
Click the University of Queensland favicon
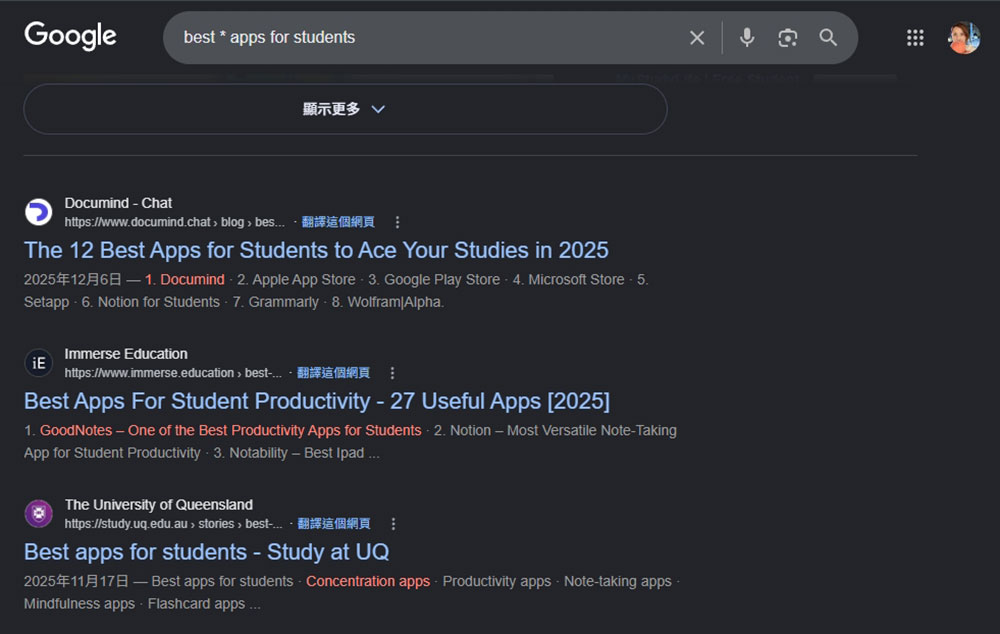[38, 513]
